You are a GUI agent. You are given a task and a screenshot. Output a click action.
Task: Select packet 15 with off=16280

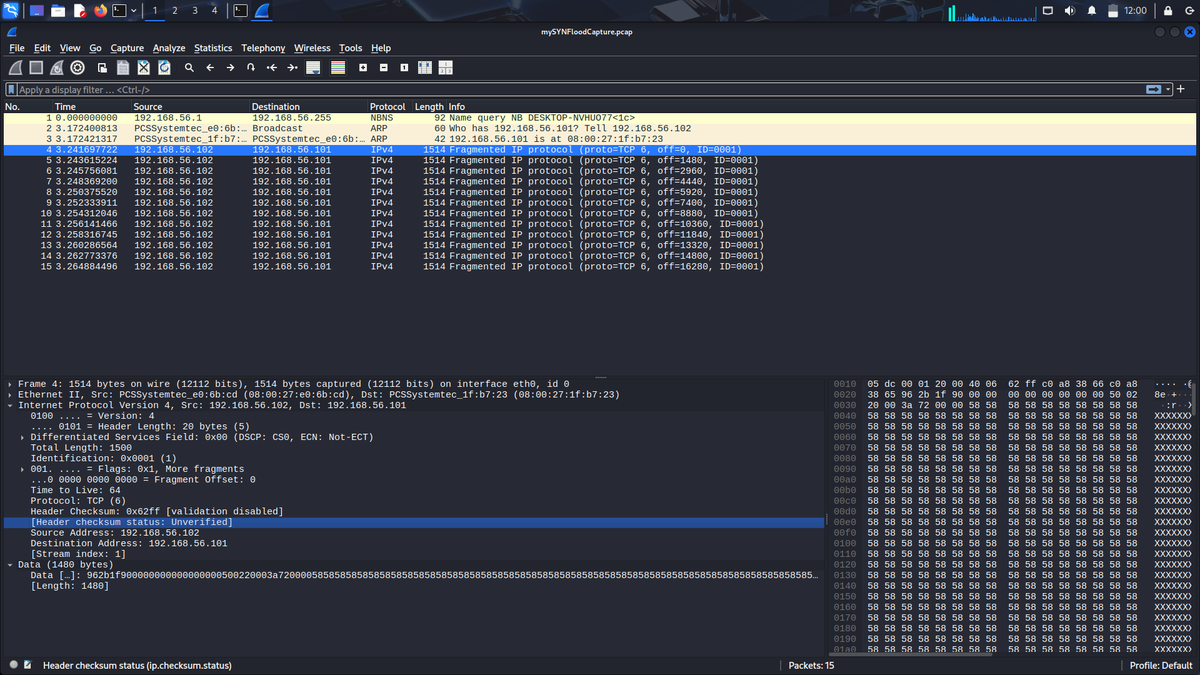600,266
